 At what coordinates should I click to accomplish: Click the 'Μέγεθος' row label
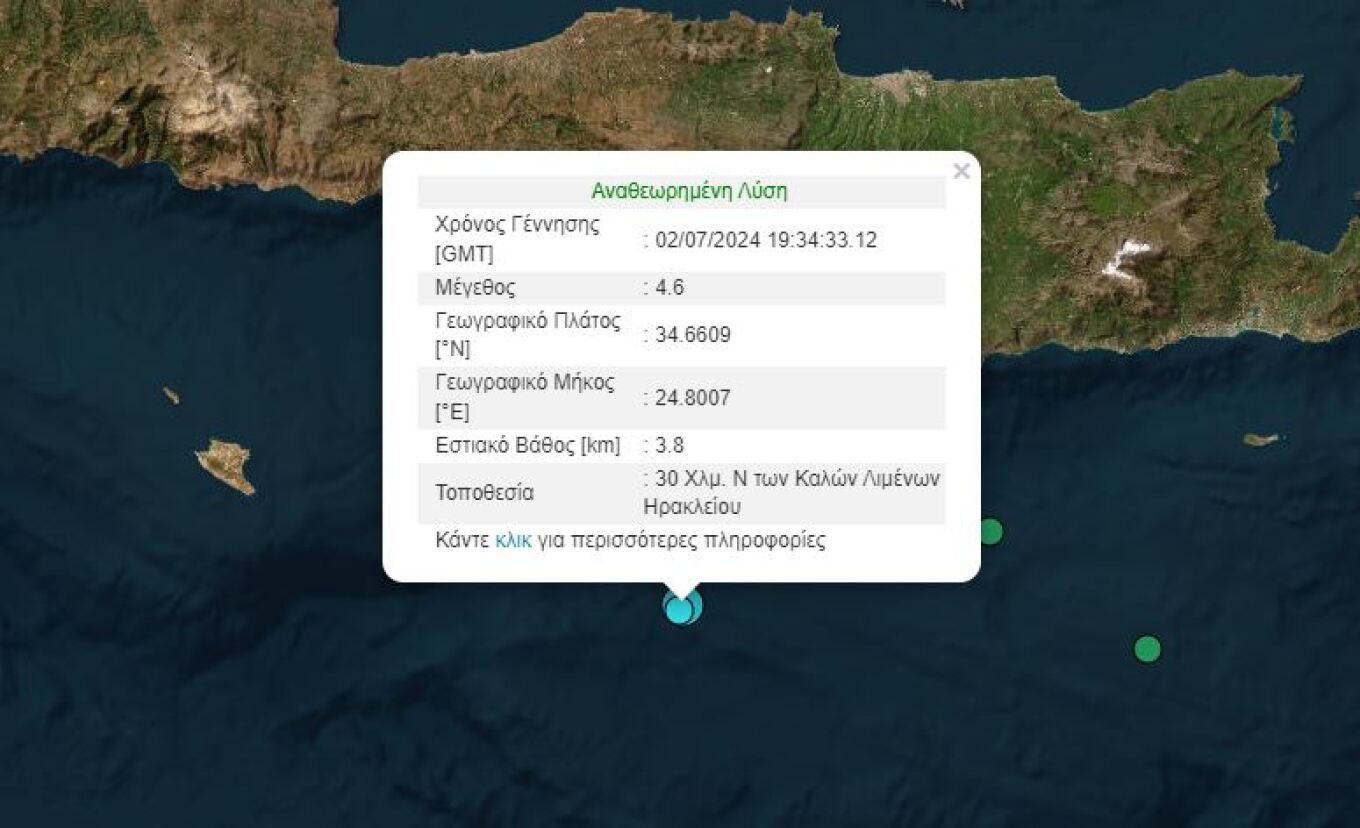point(475,288)
